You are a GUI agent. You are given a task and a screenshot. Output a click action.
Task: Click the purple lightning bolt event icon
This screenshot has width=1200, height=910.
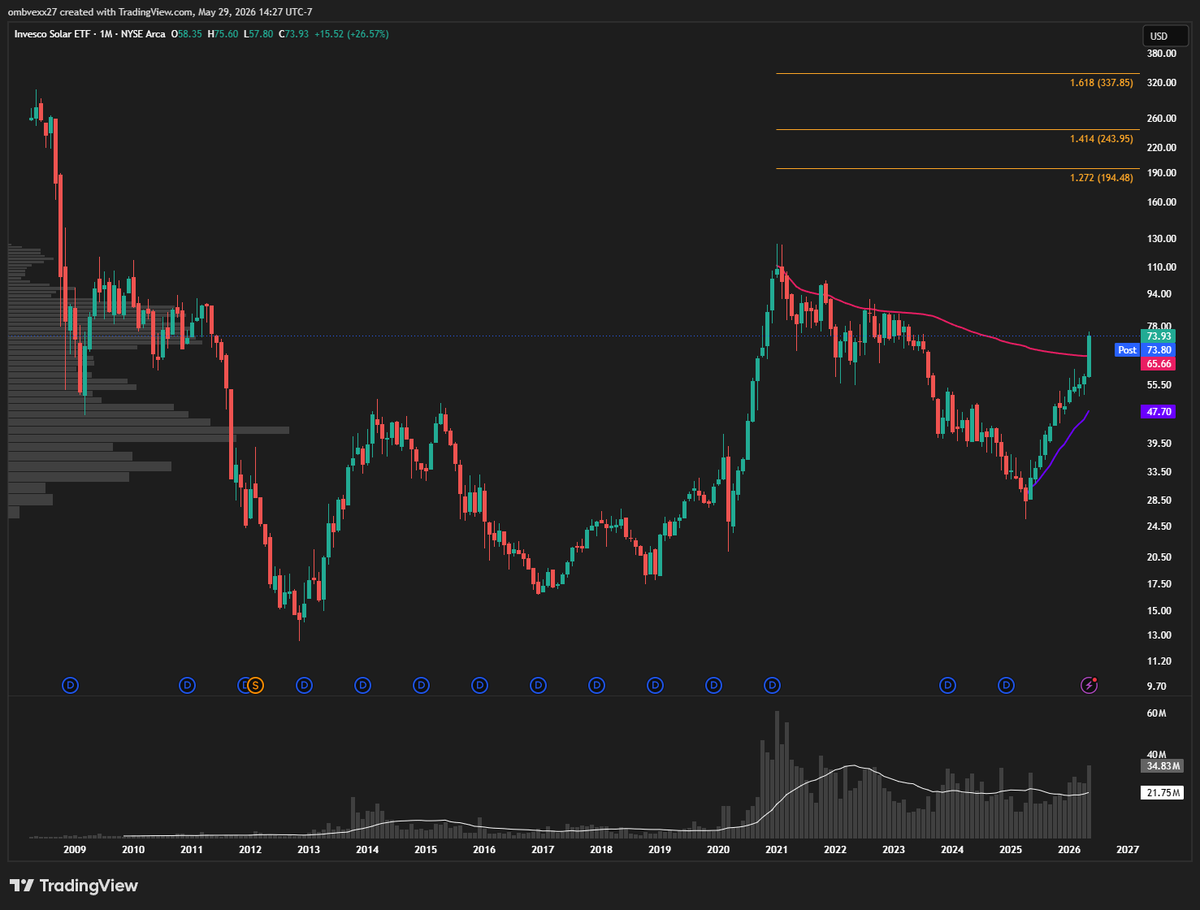(x=1090, y=685)
